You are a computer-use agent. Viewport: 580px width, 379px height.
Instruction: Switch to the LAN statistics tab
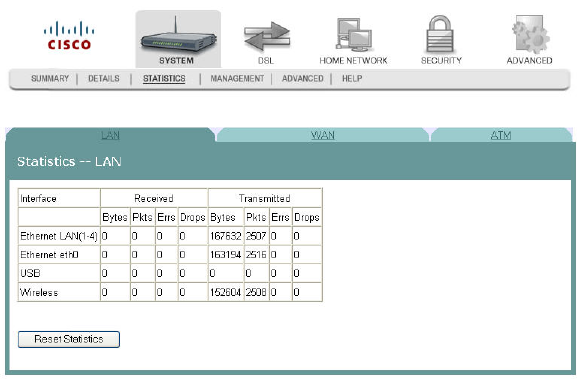coord(110,135)
